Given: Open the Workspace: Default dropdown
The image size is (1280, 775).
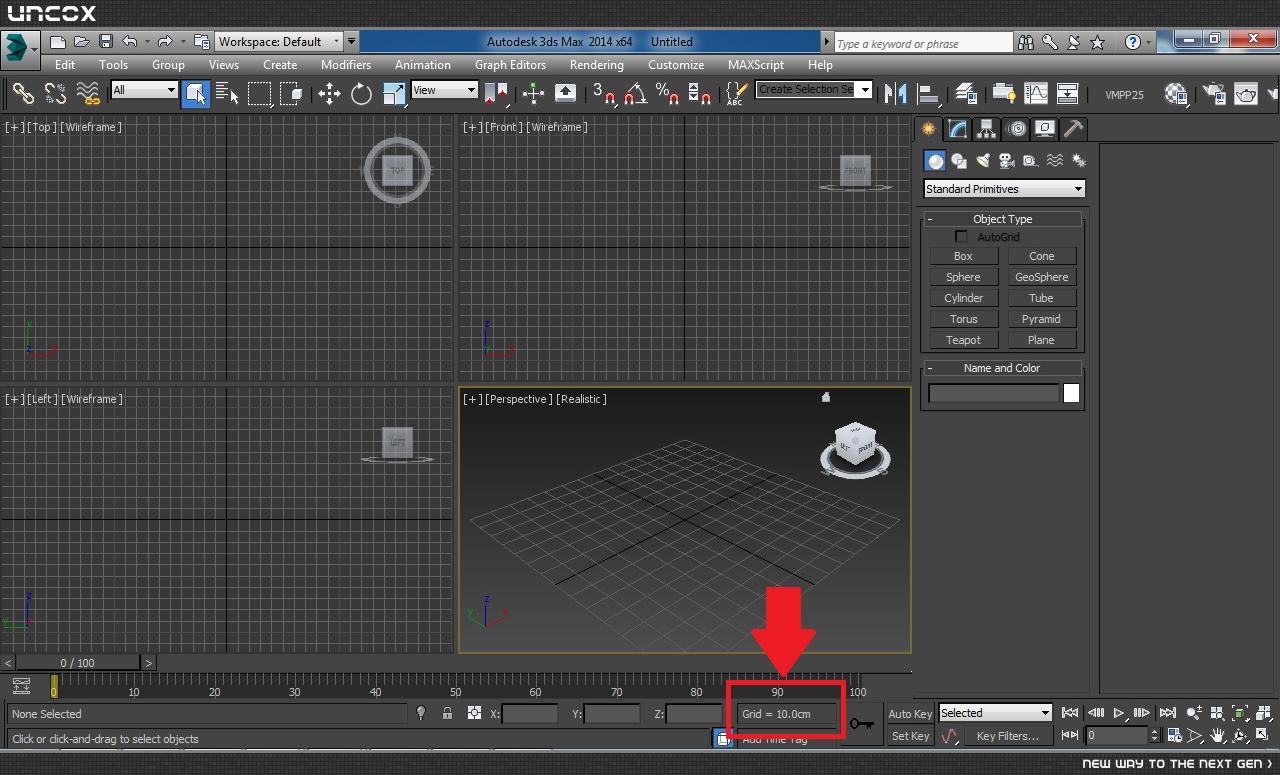Looking at the screenshot, I should pos(279,42).
